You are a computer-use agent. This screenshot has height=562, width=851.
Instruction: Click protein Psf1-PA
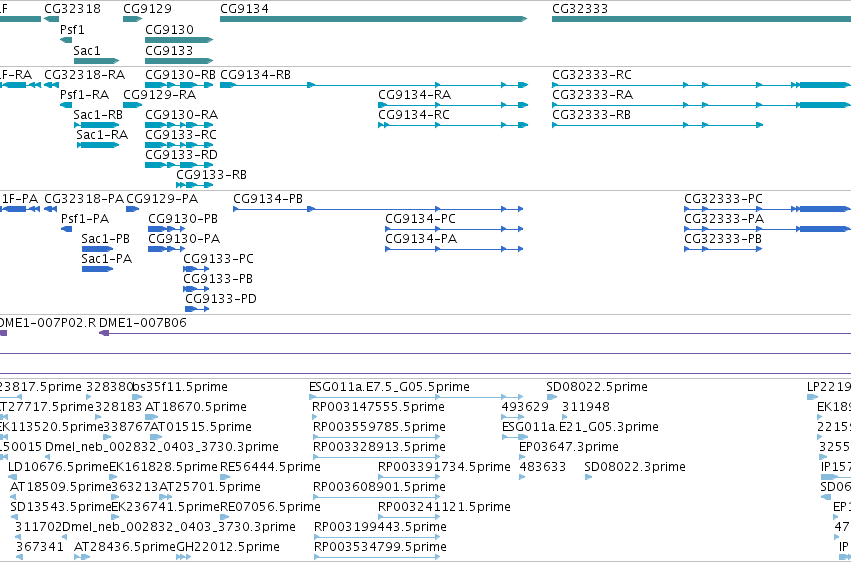(x=67, y=229)
